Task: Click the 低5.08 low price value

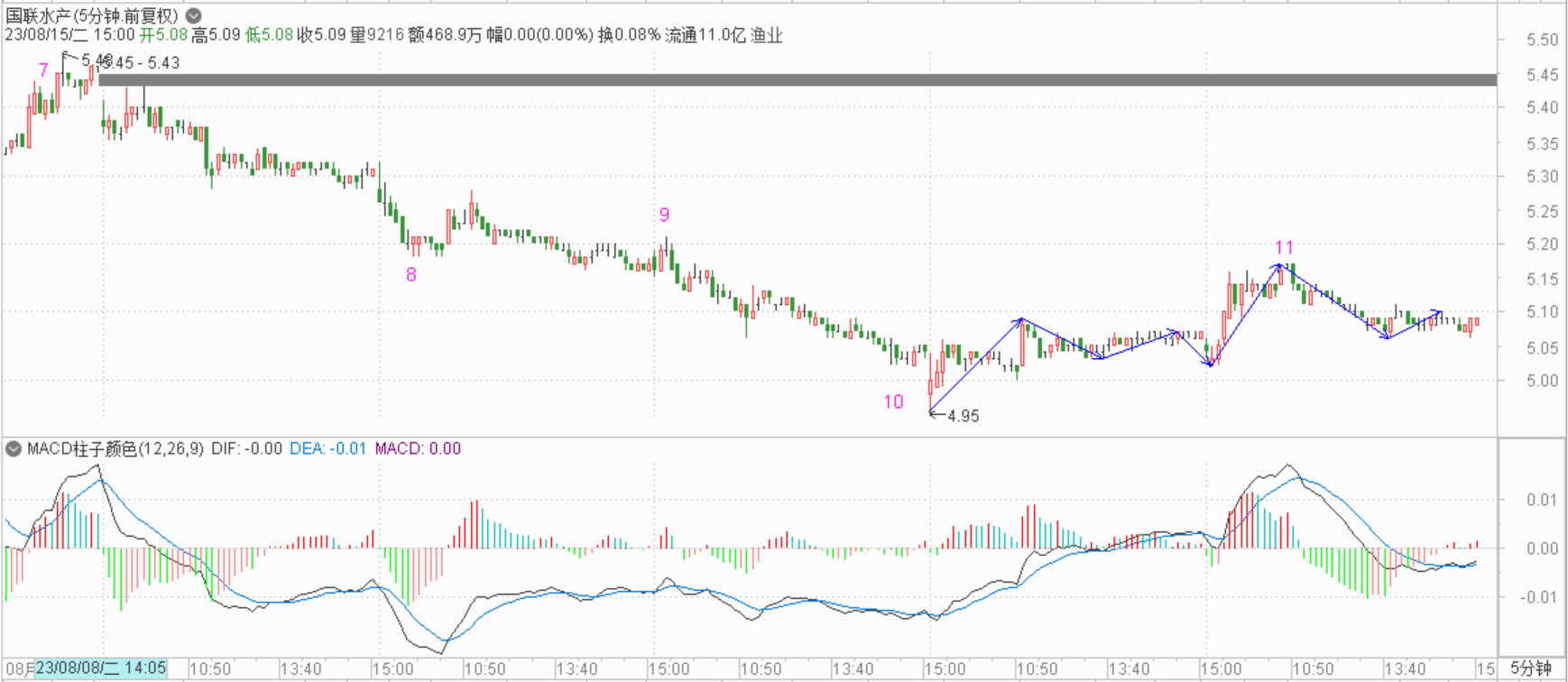Action: pyautogui.click(x=270, y=35)
